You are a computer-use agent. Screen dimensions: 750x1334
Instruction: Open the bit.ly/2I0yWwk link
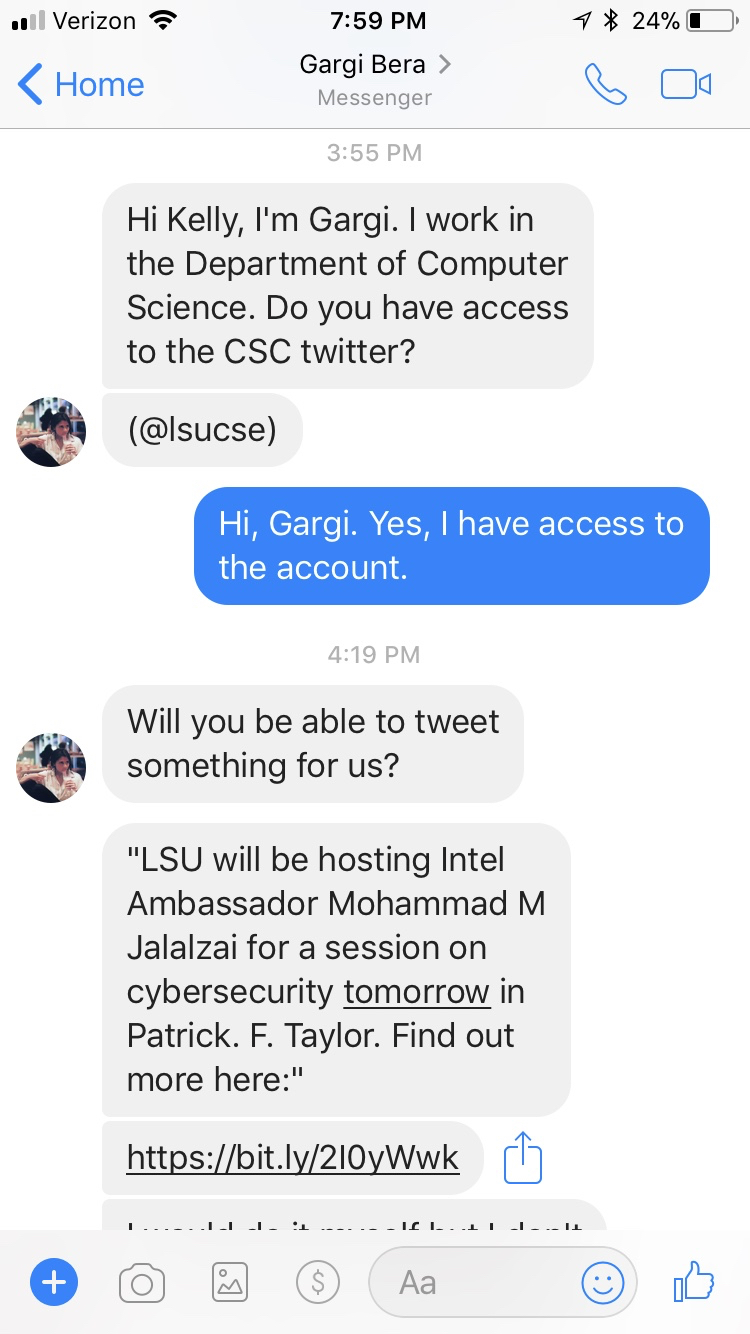tap(293, 1158)
